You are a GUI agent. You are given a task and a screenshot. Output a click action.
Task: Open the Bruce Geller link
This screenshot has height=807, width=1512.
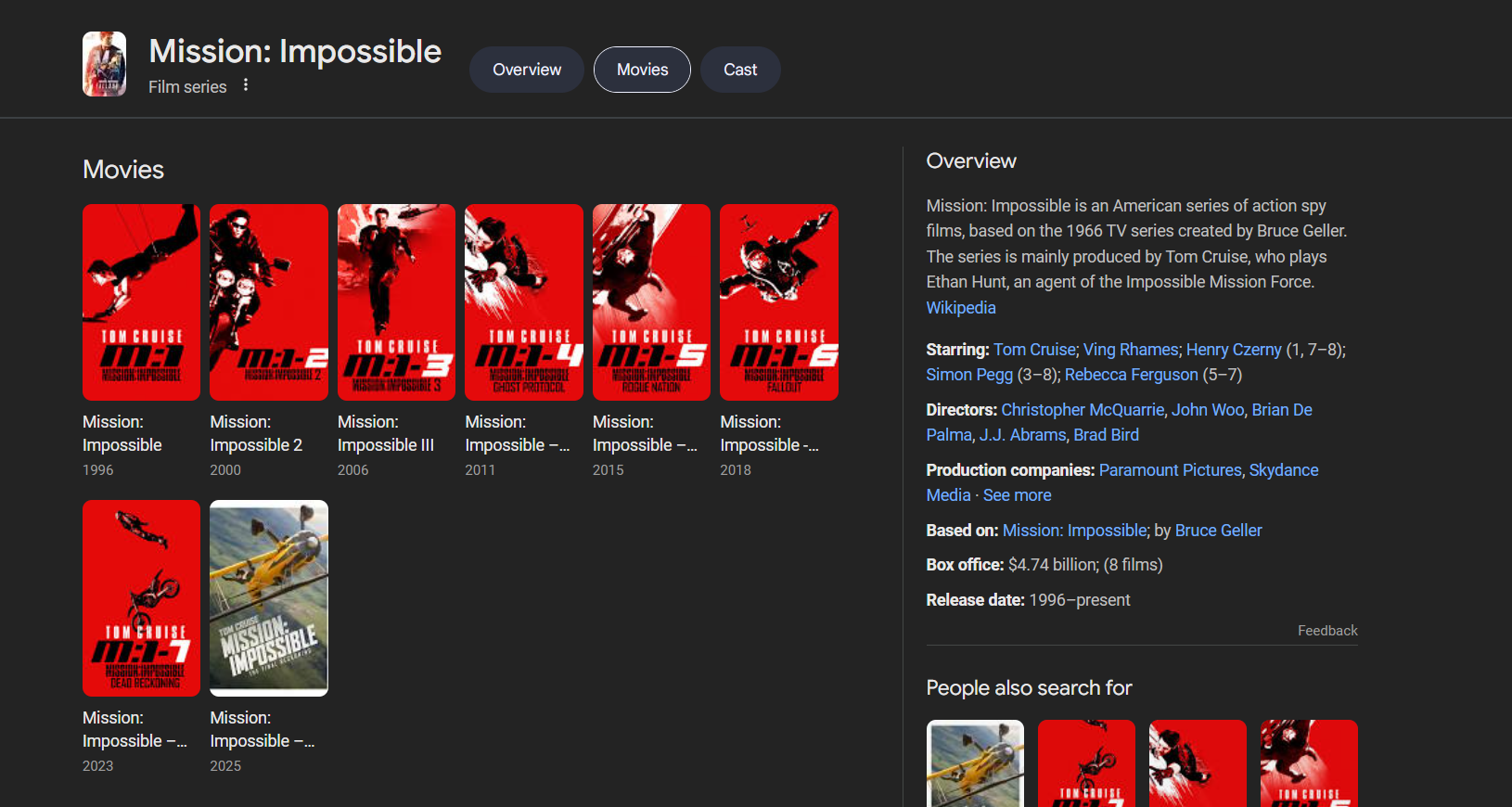coord(1218,531)
